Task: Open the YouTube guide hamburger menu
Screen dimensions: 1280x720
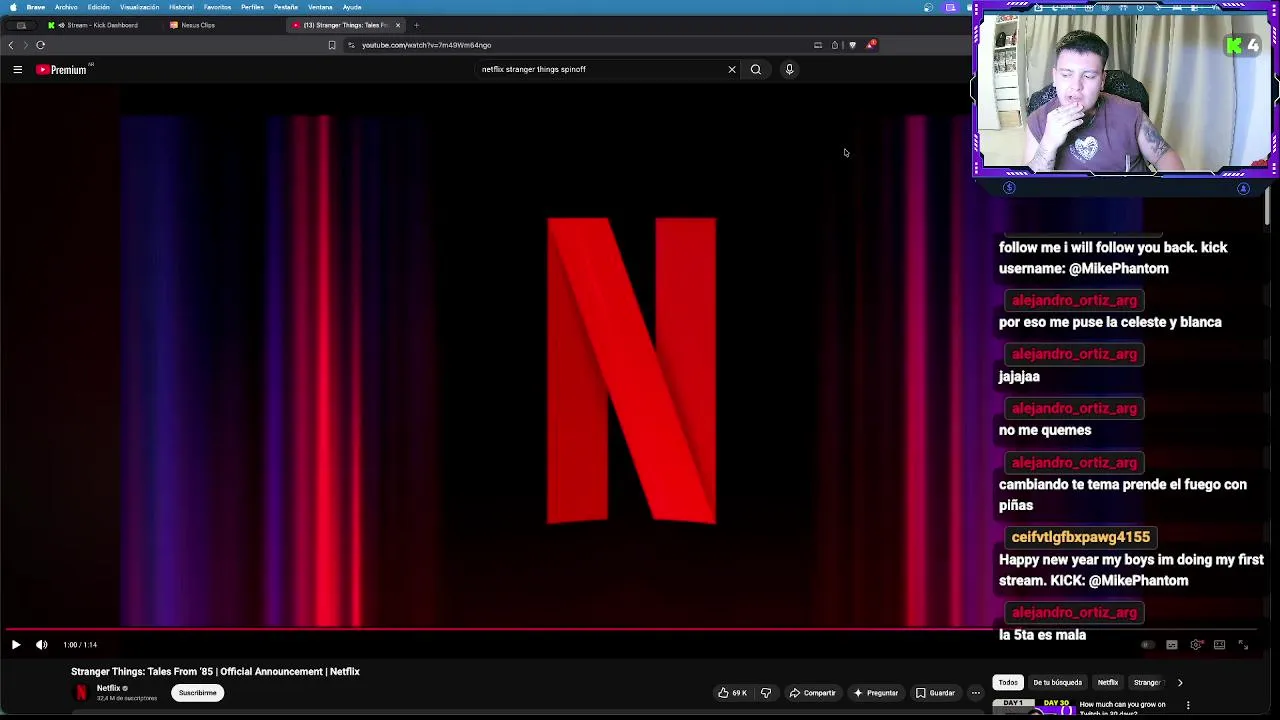Action: click(x=17, y=69)
